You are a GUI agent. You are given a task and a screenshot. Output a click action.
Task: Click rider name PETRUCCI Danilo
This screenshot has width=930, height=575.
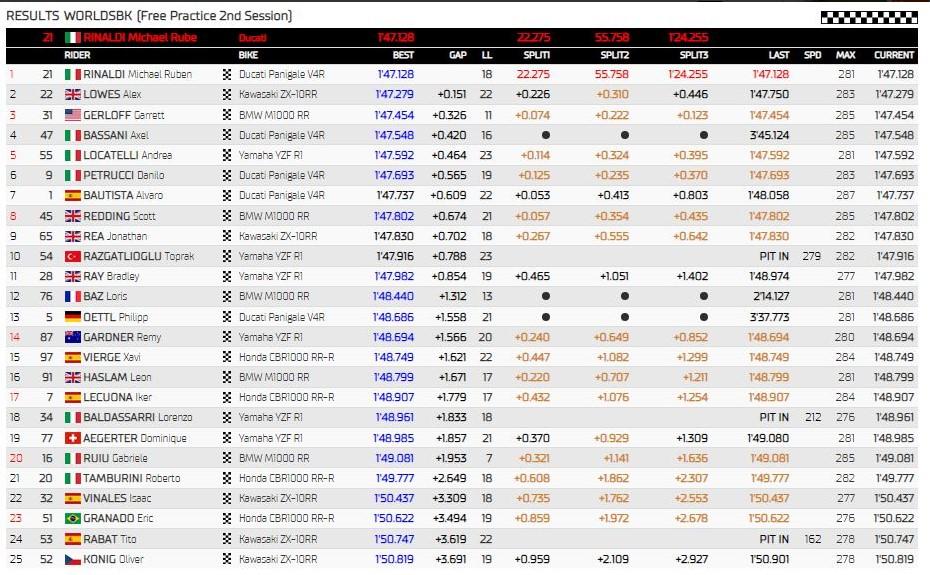[x=123, y=176]
